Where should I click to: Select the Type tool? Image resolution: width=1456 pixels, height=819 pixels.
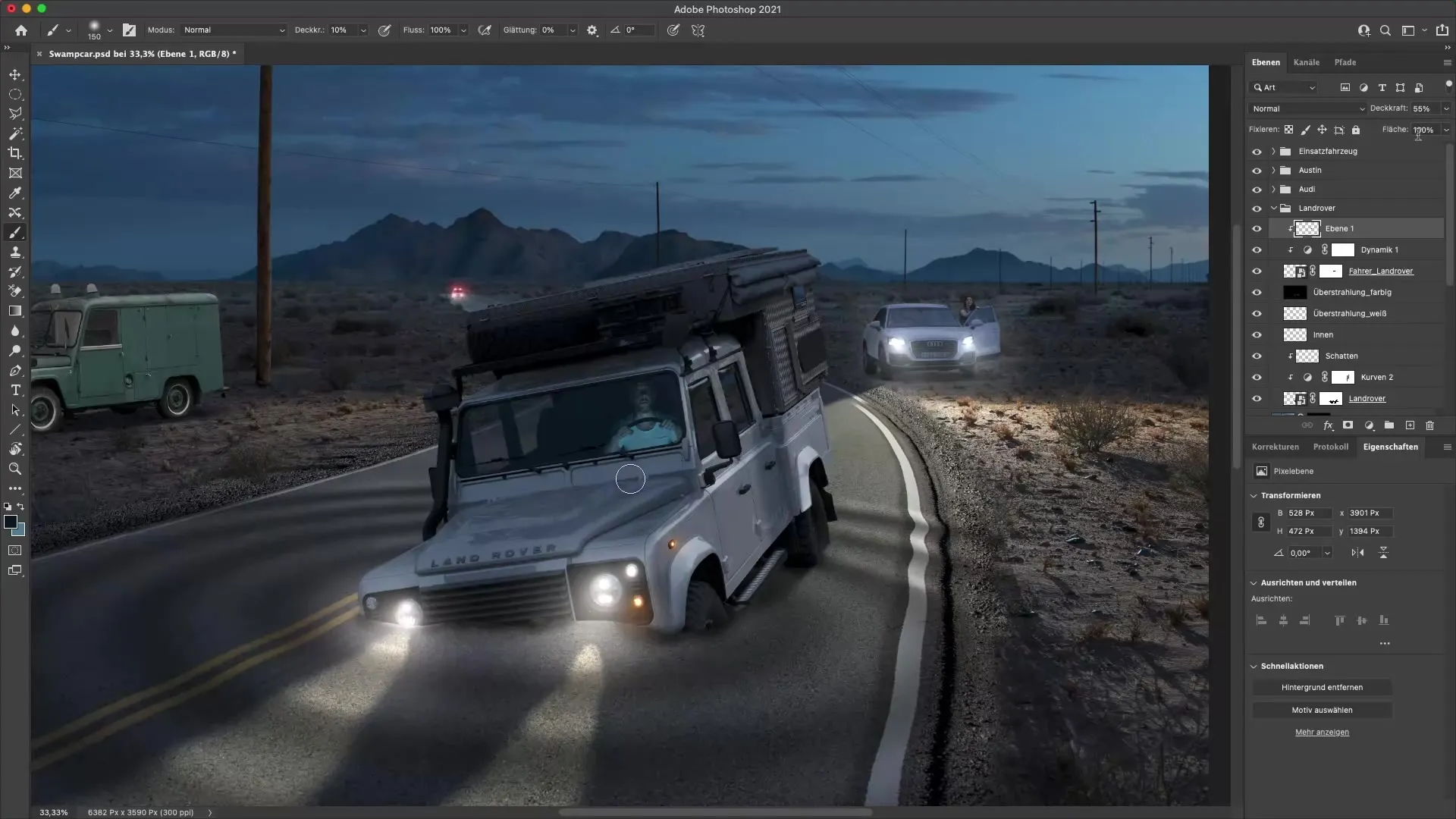[x=15, y=390]
